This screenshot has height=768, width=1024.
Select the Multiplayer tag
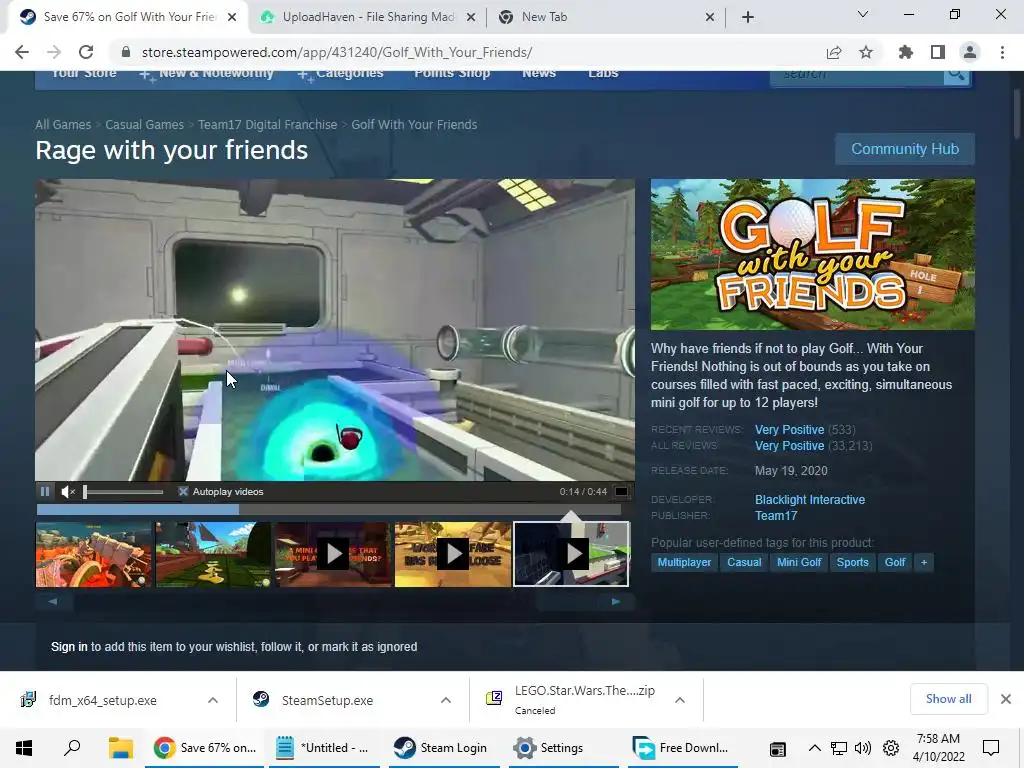coord(684,562)
